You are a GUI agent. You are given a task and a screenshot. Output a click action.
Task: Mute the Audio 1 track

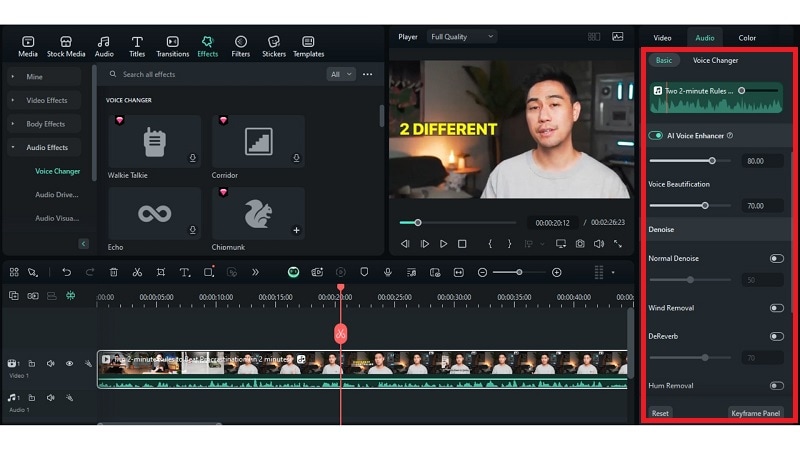[x=51, y=398]
